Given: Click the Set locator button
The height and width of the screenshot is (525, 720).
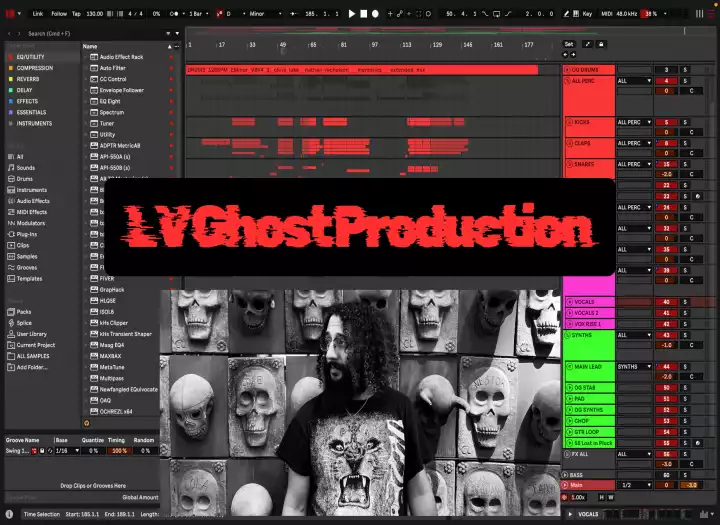Looking at the screenshot, I should pyautogui.click(x=569, y=44).
